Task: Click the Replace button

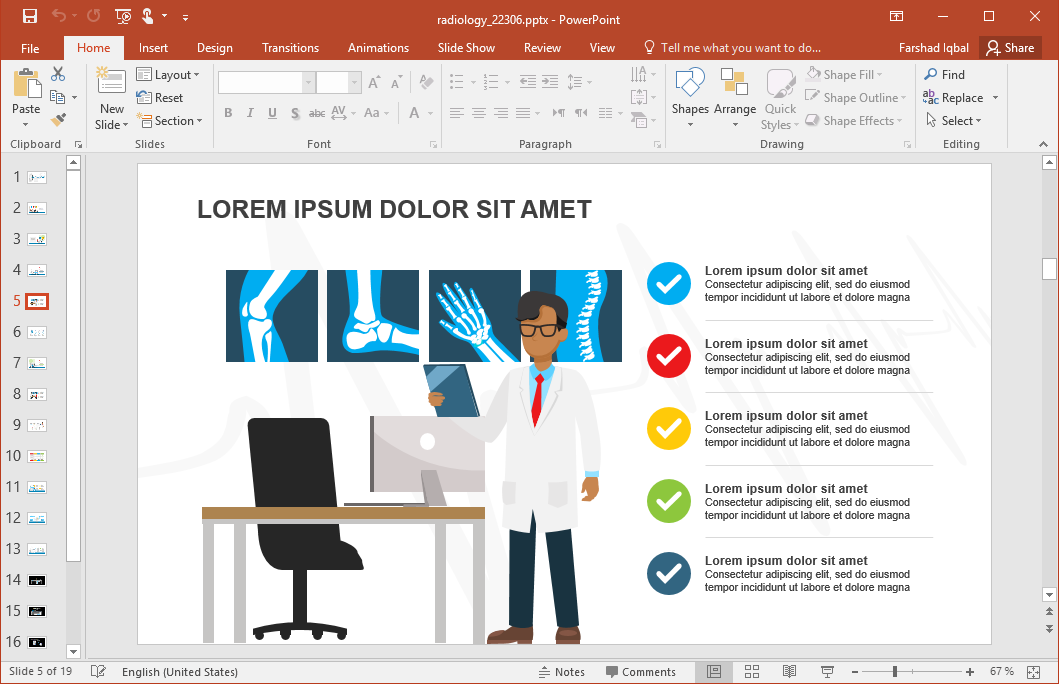Action: tap(954, 98)
